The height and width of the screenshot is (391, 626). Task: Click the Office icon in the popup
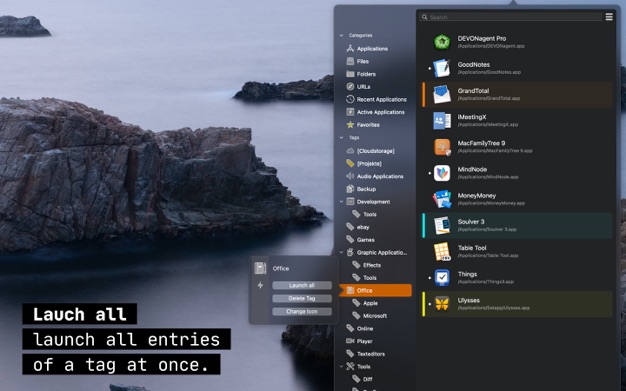click(x=260, y=268)
